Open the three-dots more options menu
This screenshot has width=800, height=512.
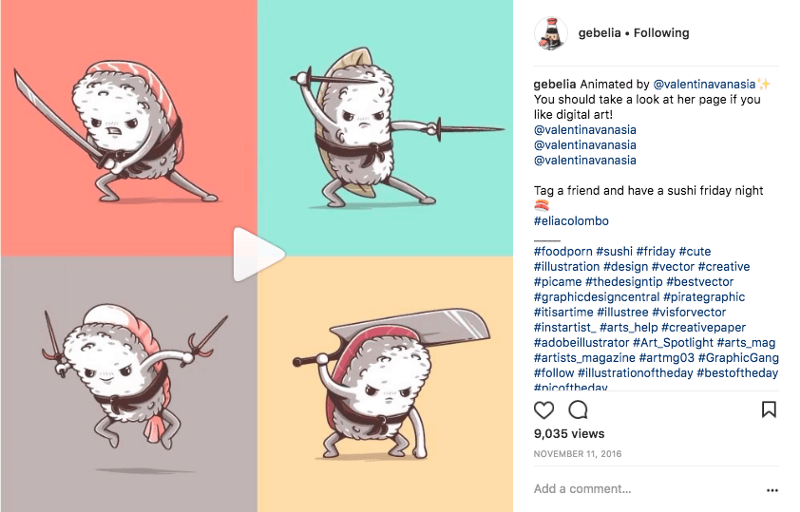(x=772, y=490)
